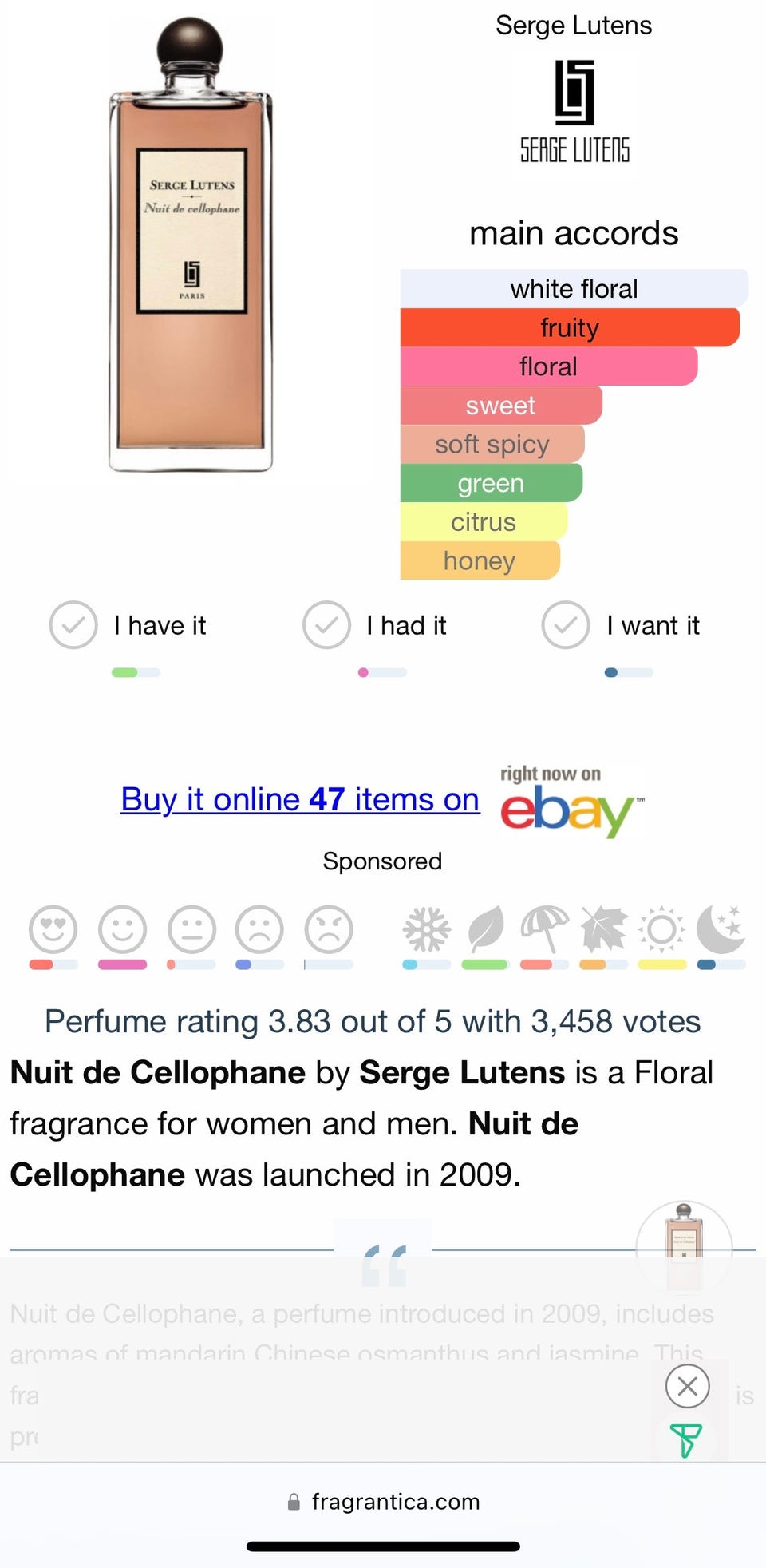Open the Serge Lutens brand logo
This screenshot has width=766, height=1568.
[574, 112]
